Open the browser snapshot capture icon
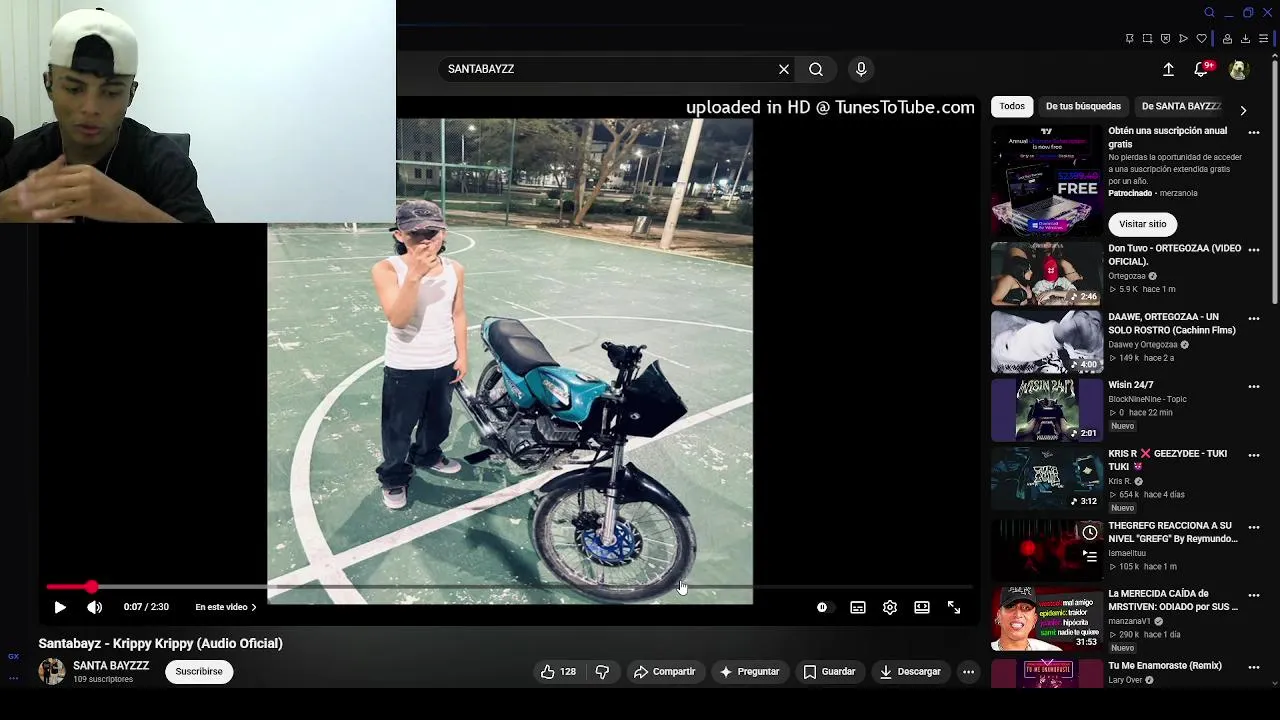Image resolution: width=1280 pixels, height=720 pixels. [x=1148, y=39]
